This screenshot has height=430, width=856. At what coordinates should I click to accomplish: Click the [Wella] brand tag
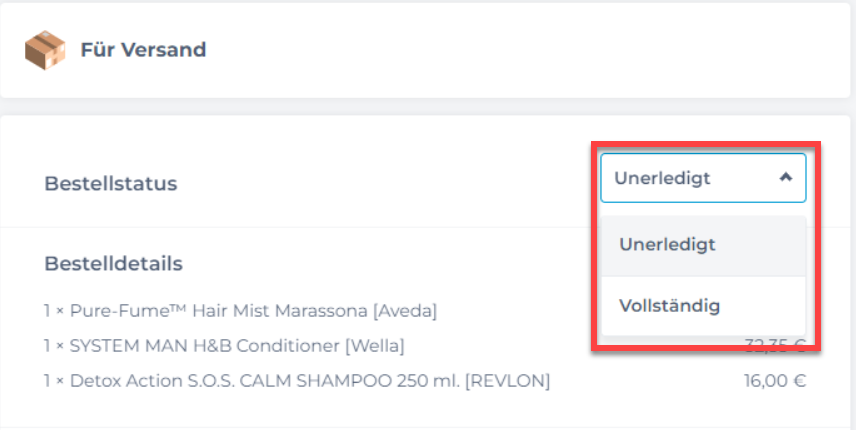(374, 346)
